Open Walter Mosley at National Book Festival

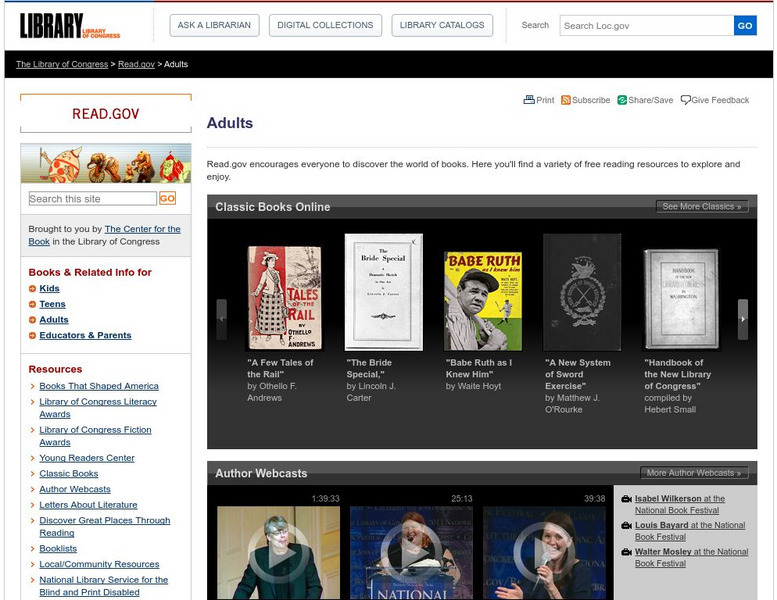[x=691, y=557]
